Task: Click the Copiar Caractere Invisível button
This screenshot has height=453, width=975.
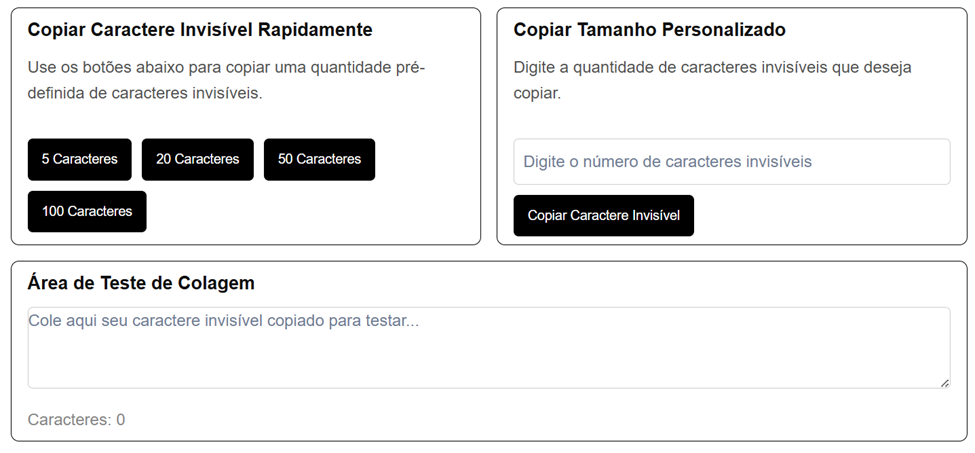Action: coord(603,215)
